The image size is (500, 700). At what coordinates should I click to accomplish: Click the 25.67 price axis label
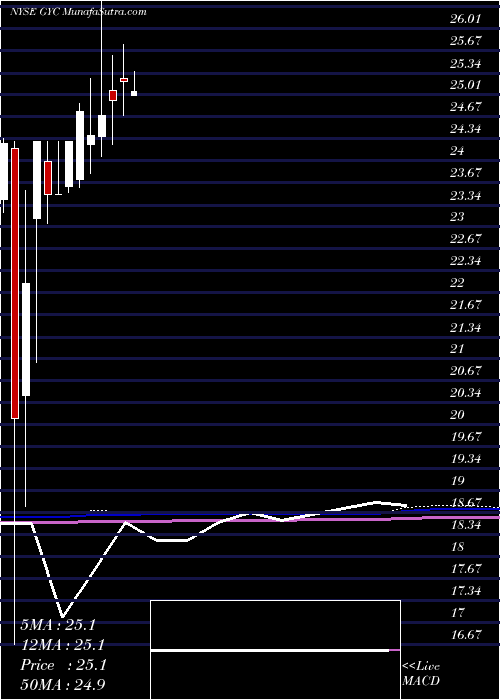(466, 41)
